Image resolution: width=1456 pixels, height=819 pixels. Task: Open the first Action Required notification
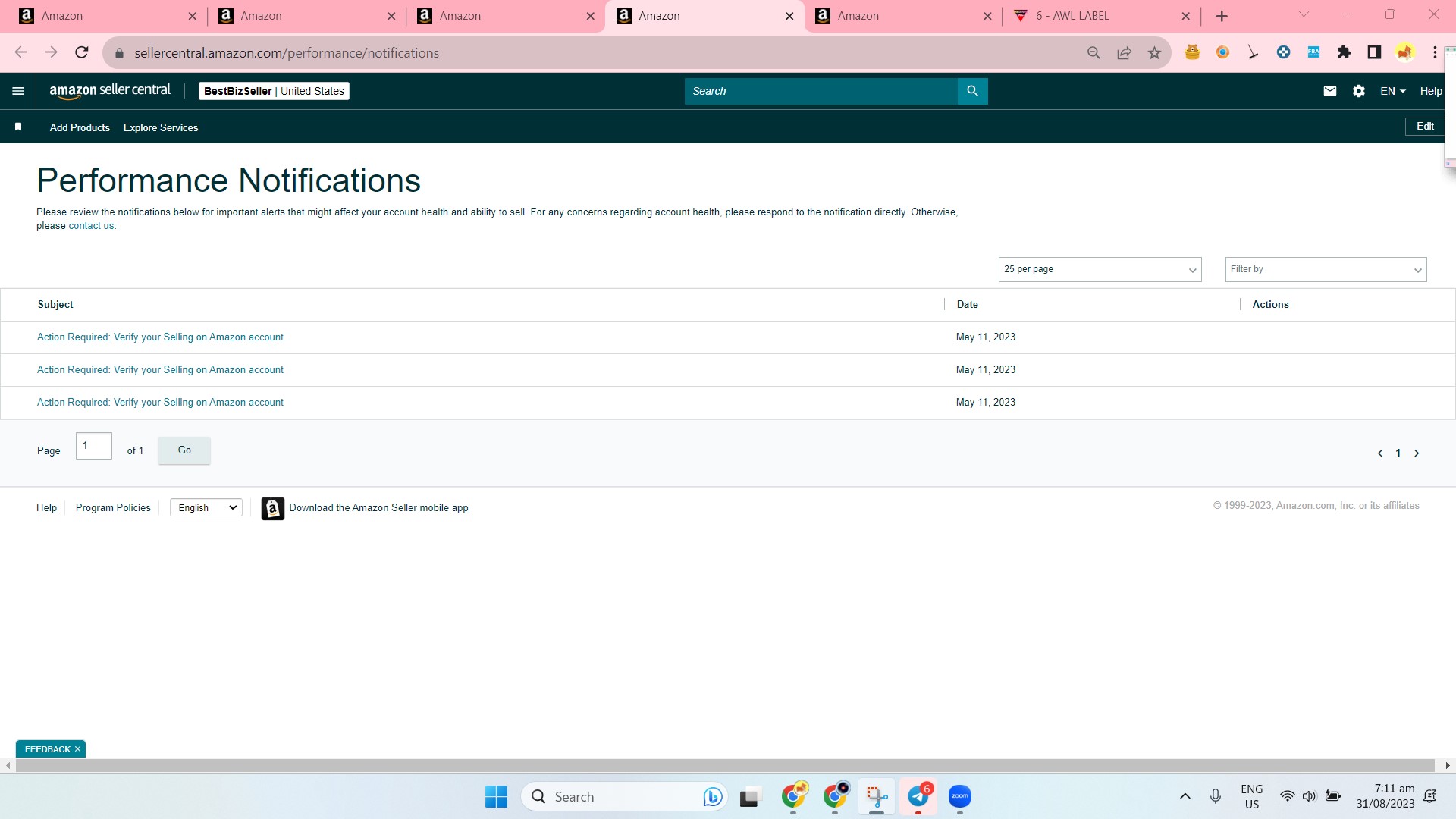pos(160,337)
